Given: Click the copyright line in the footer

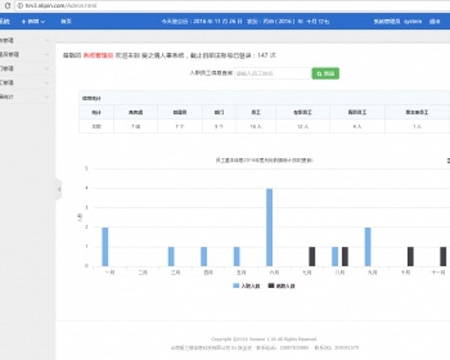Looking at the screenshot, I should (x=264, y=339).
